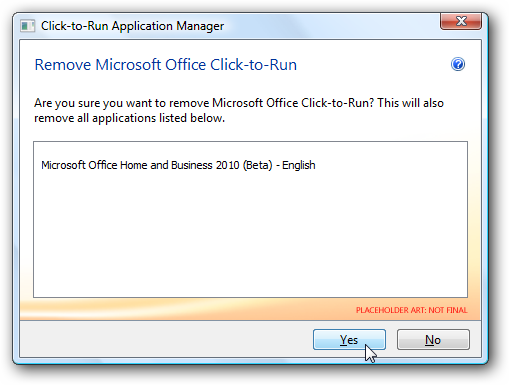Open help via the blue question mark icon
This screenshot has height=385, width=509.
pyautogui.click(x=458, y=64)
